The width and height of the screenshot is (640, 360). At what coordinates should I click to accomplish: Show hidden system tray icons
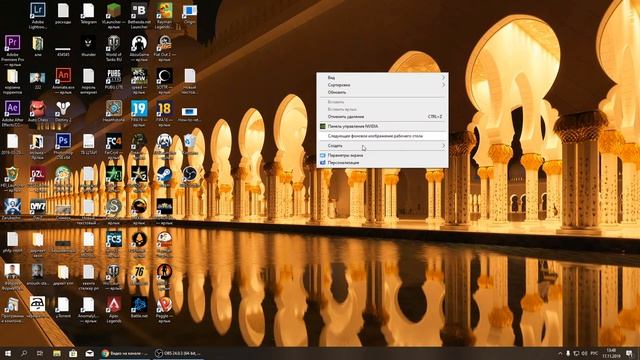560,353
